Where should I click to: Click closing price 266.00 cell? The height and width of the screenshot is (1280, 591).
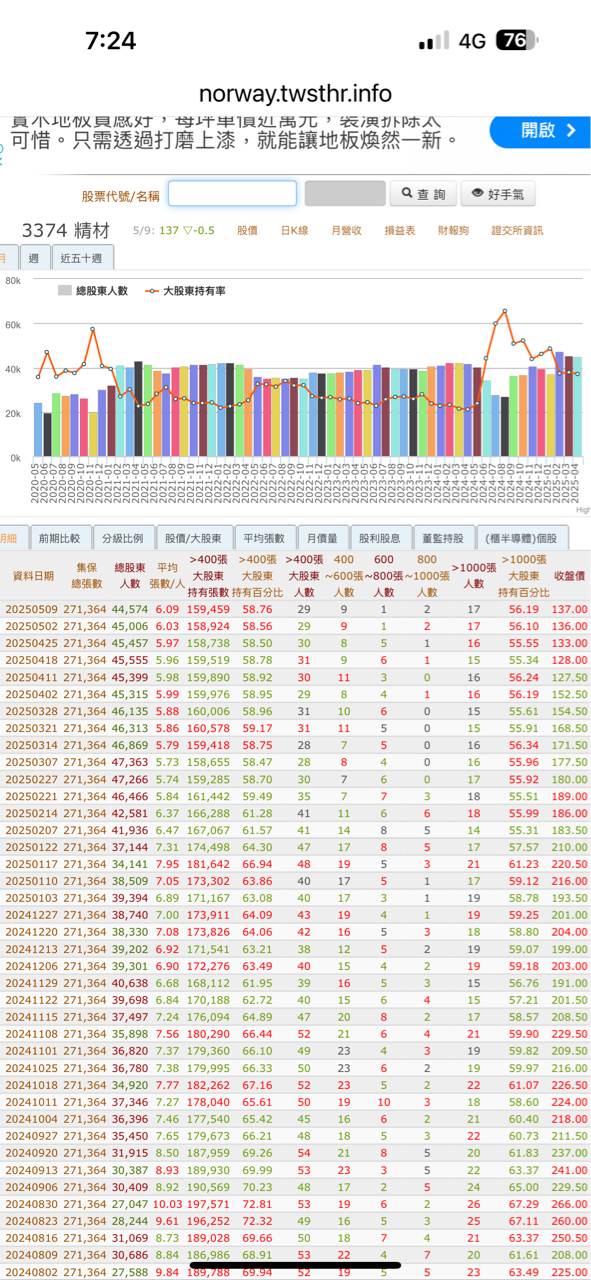pos(569,1204)
